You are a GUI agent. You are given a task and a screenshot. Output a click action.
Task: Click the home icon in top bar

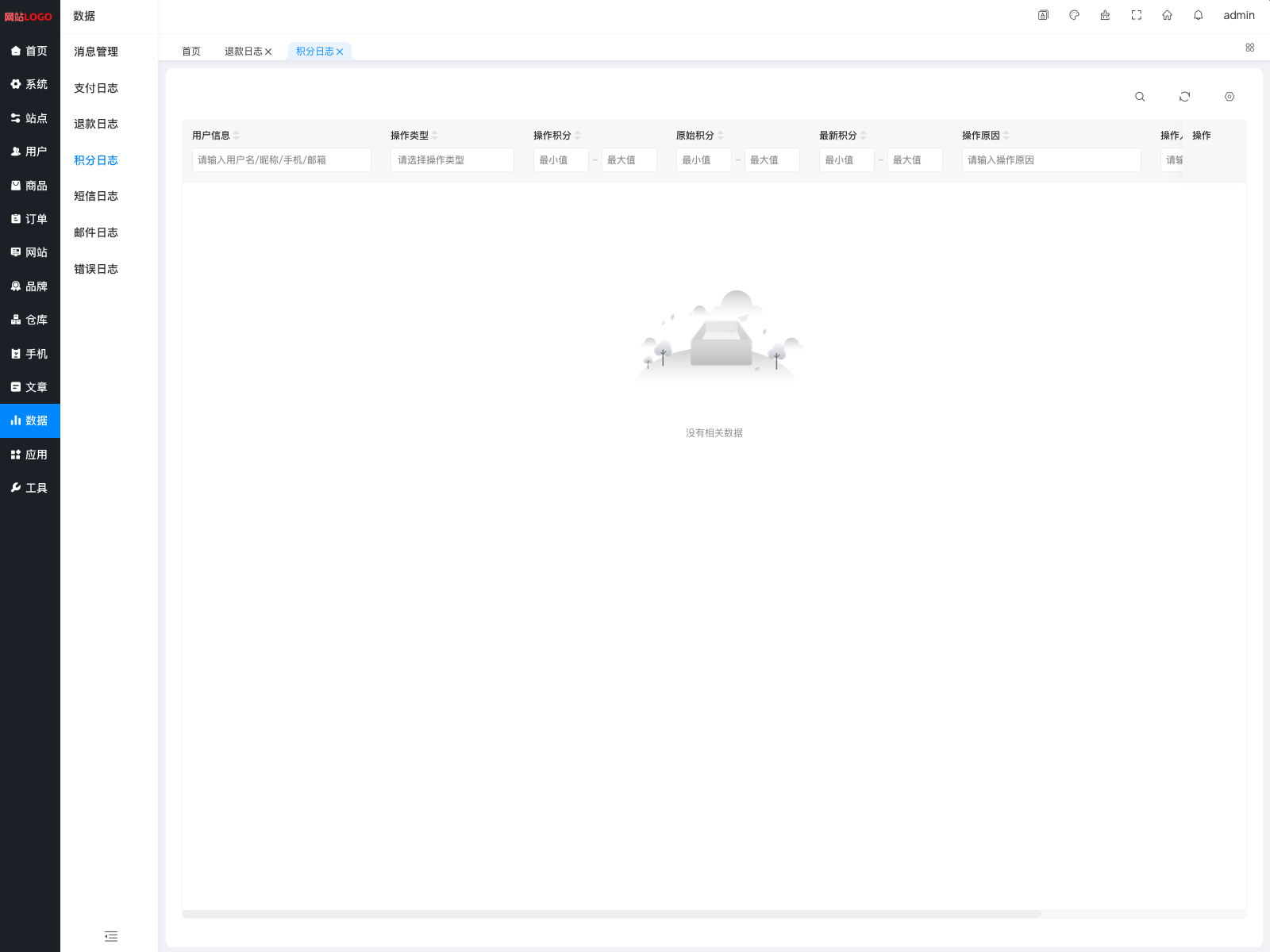tap(1167, 15)
